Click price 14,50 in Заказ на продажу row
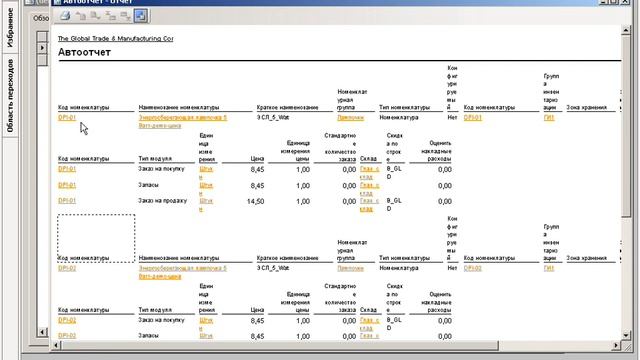 click(256, 201)
